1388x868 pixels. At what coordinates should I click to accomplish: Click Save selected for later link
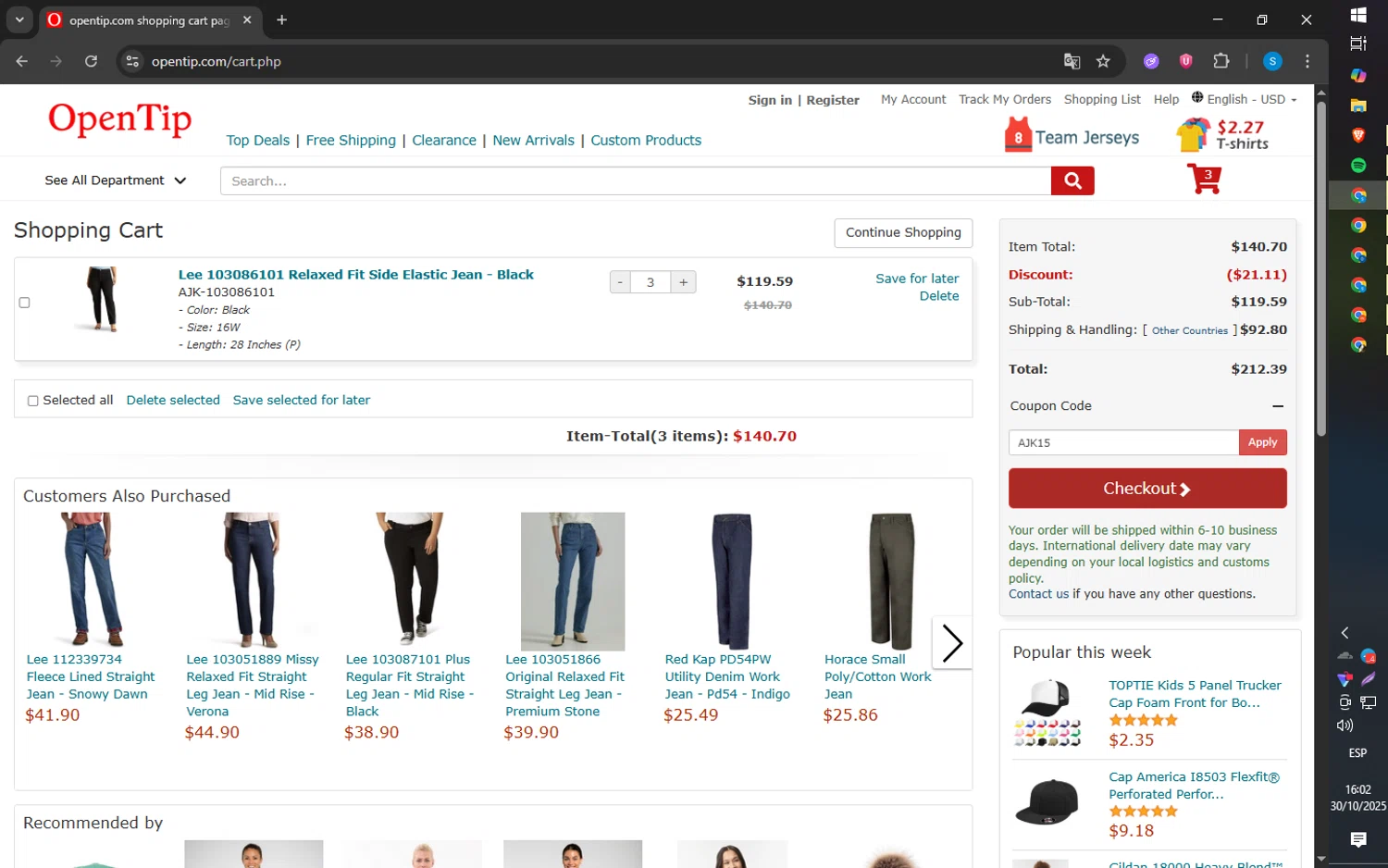(302, 400)
